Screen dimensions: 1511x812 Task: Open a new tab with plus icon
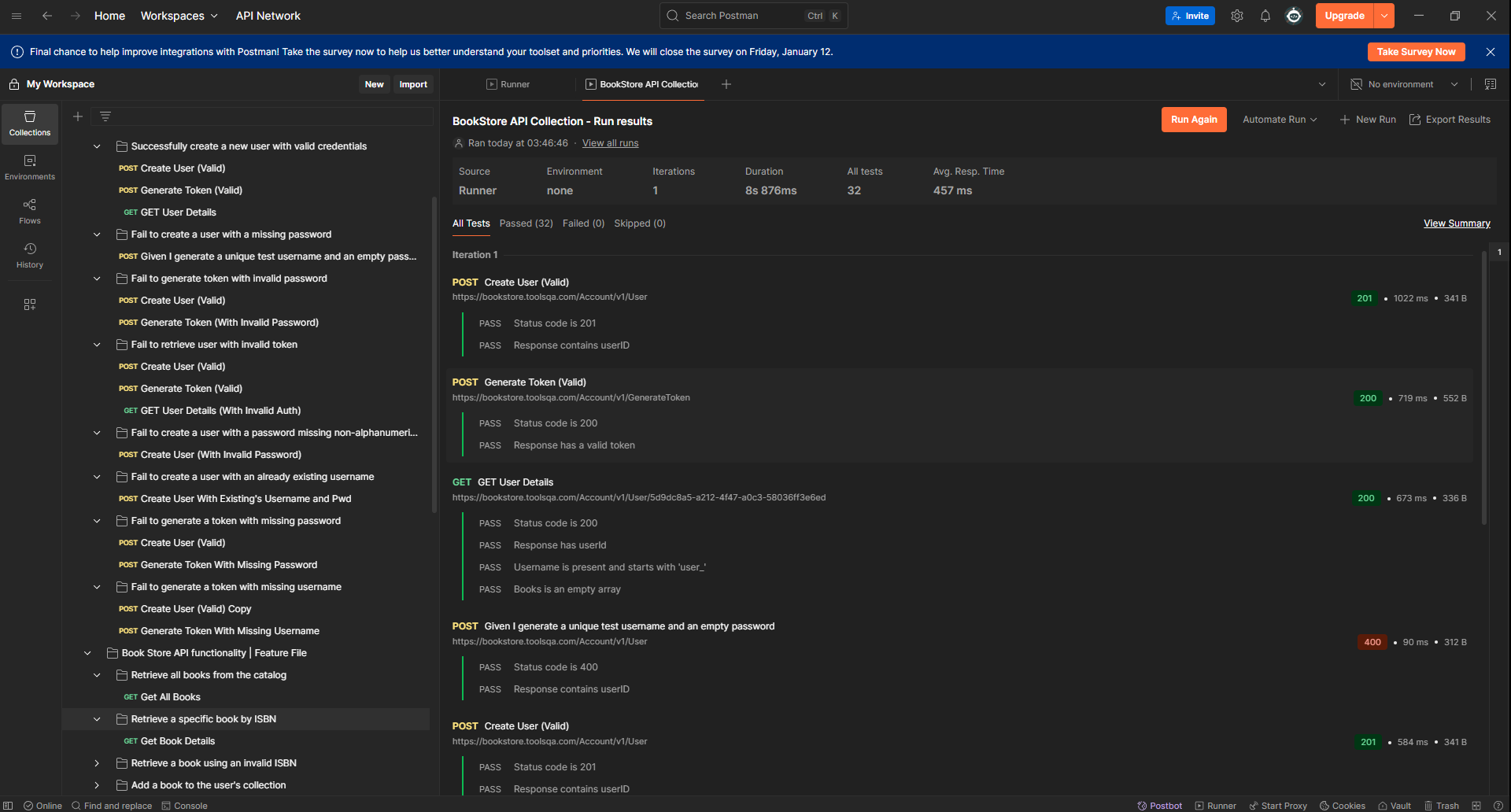[x=726, y=84]
